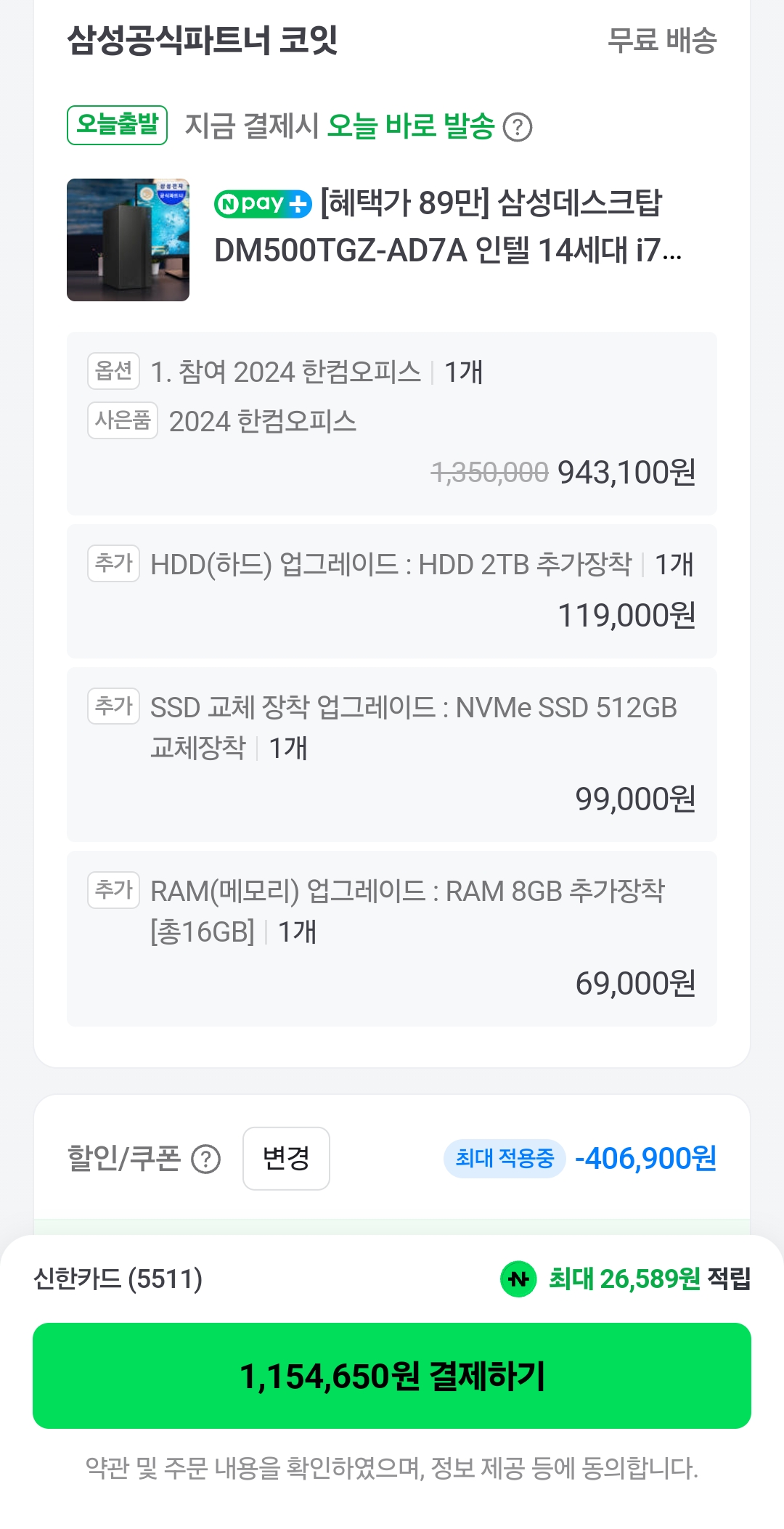784x1529 pixels.
Task: Tap the 옵션 tag label
Action: tap(113, 371)
